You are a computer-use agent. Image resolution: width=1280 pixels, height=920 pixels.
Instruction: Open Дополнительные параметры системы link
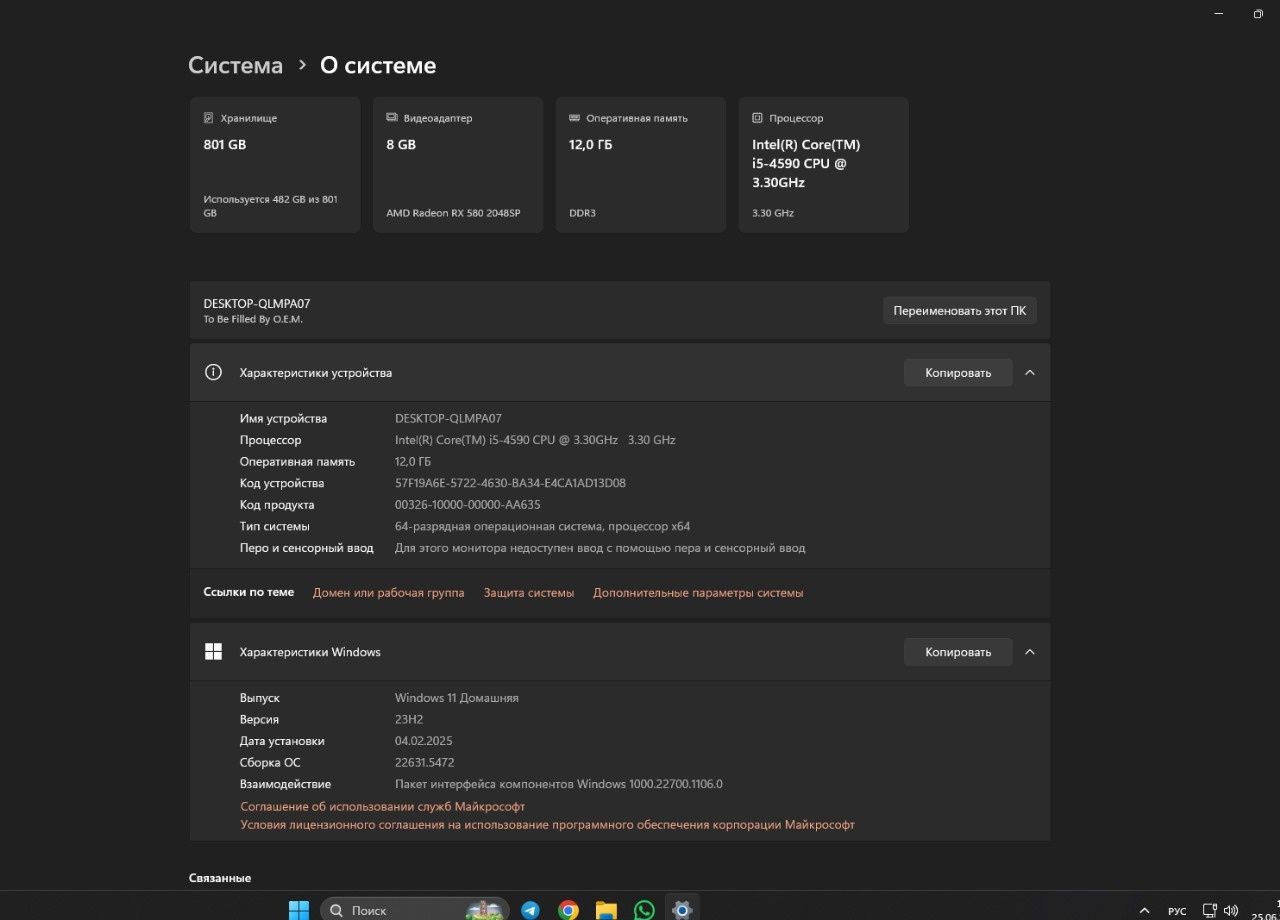coord(698,593)
